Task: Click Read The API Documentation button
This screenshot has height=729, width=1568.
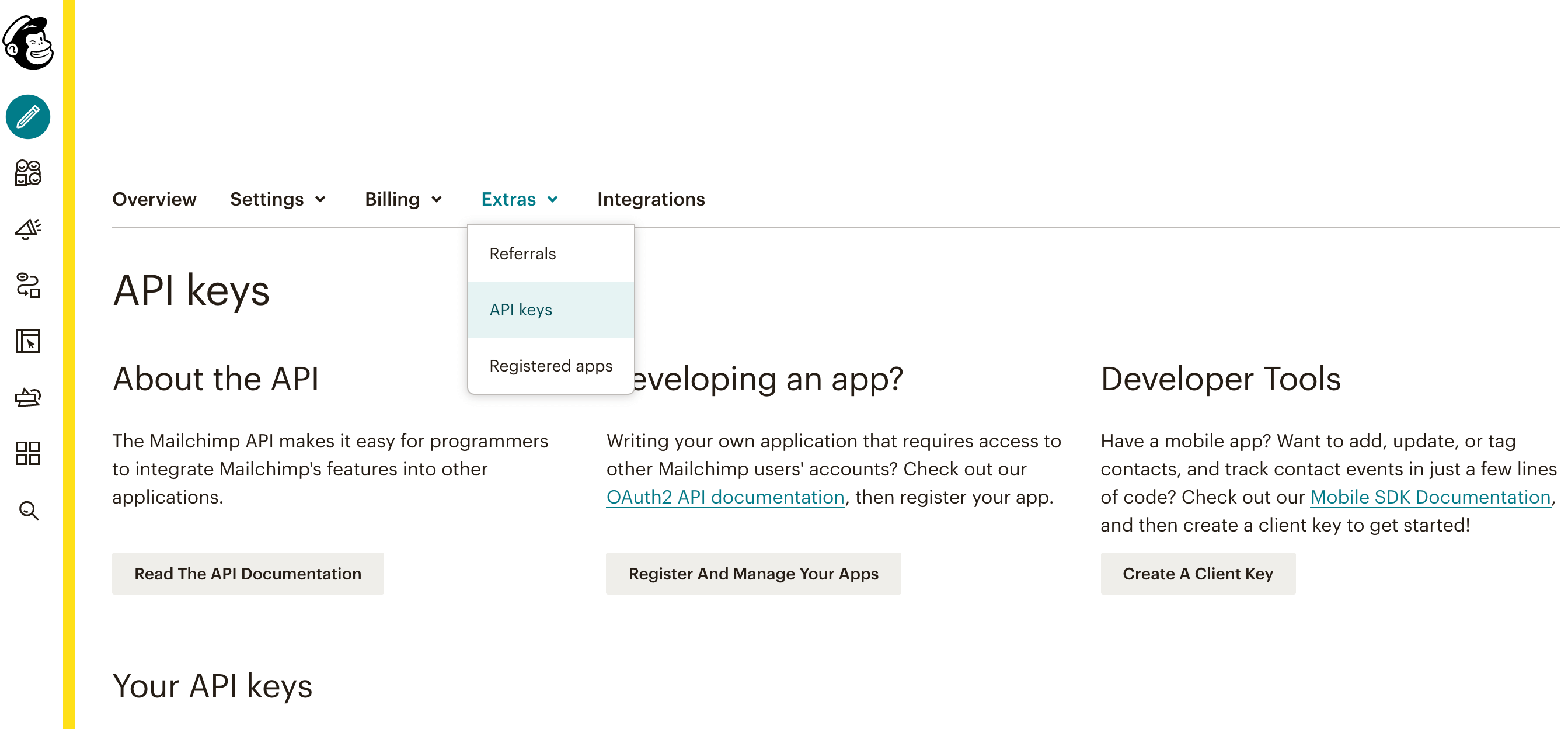Action: (248, 573)
